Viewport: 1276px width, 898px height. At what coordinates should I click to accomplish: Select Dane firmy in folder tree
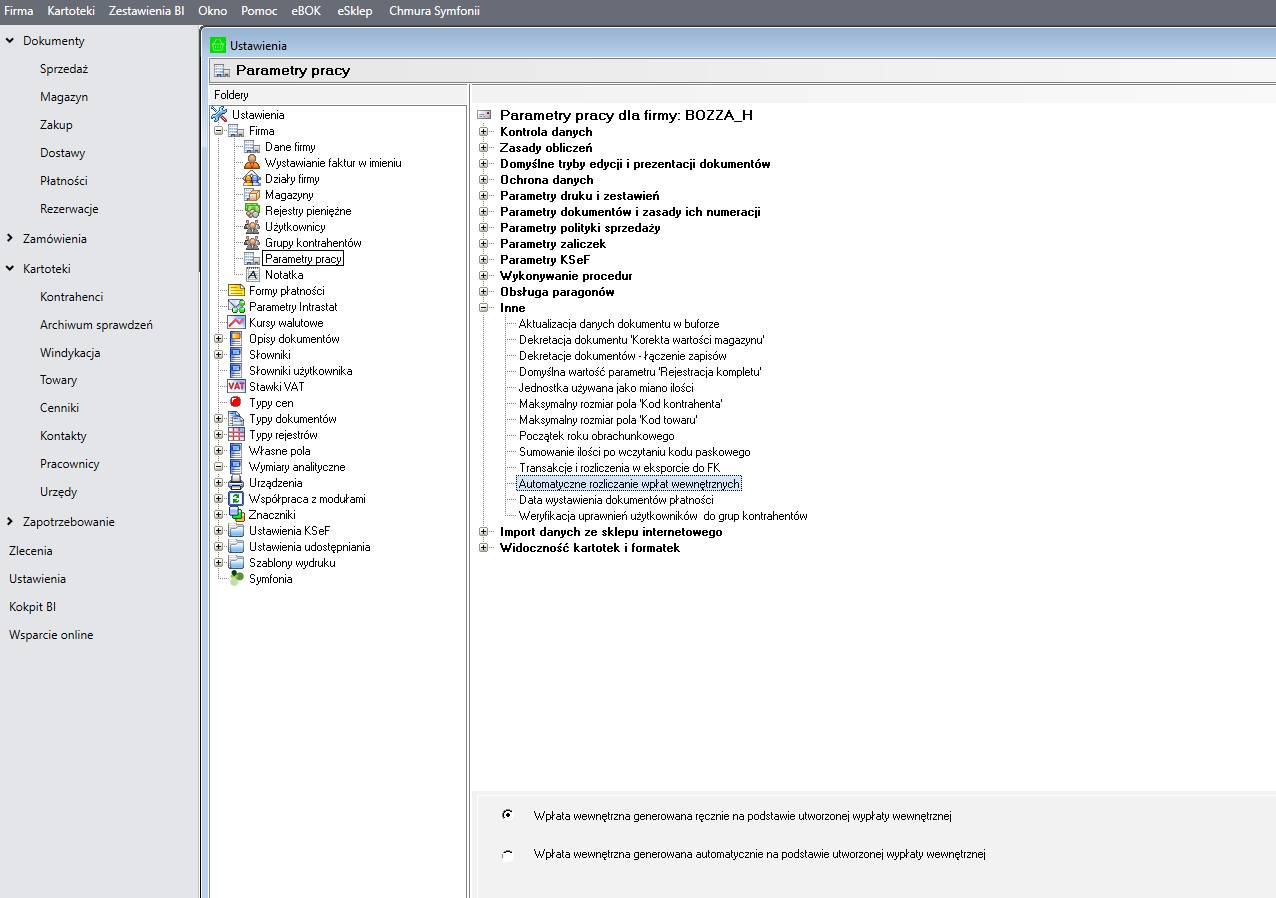[x=290, y=147]
